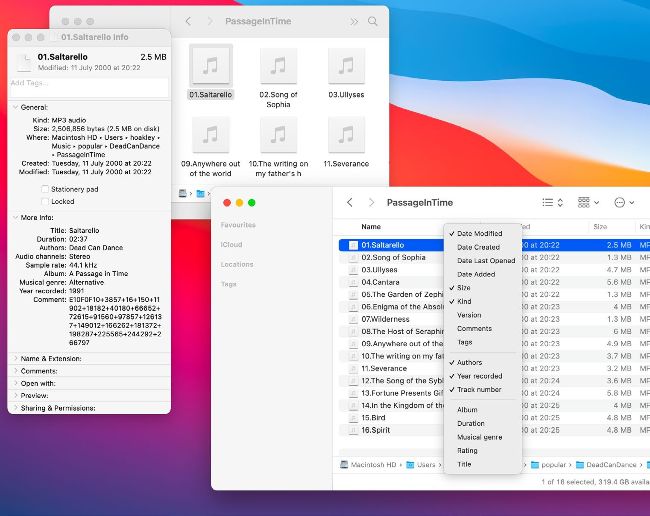Screen dimensions: 650x516
Task: Select 16.Spirit in the file list
Action: click(376, 430)
